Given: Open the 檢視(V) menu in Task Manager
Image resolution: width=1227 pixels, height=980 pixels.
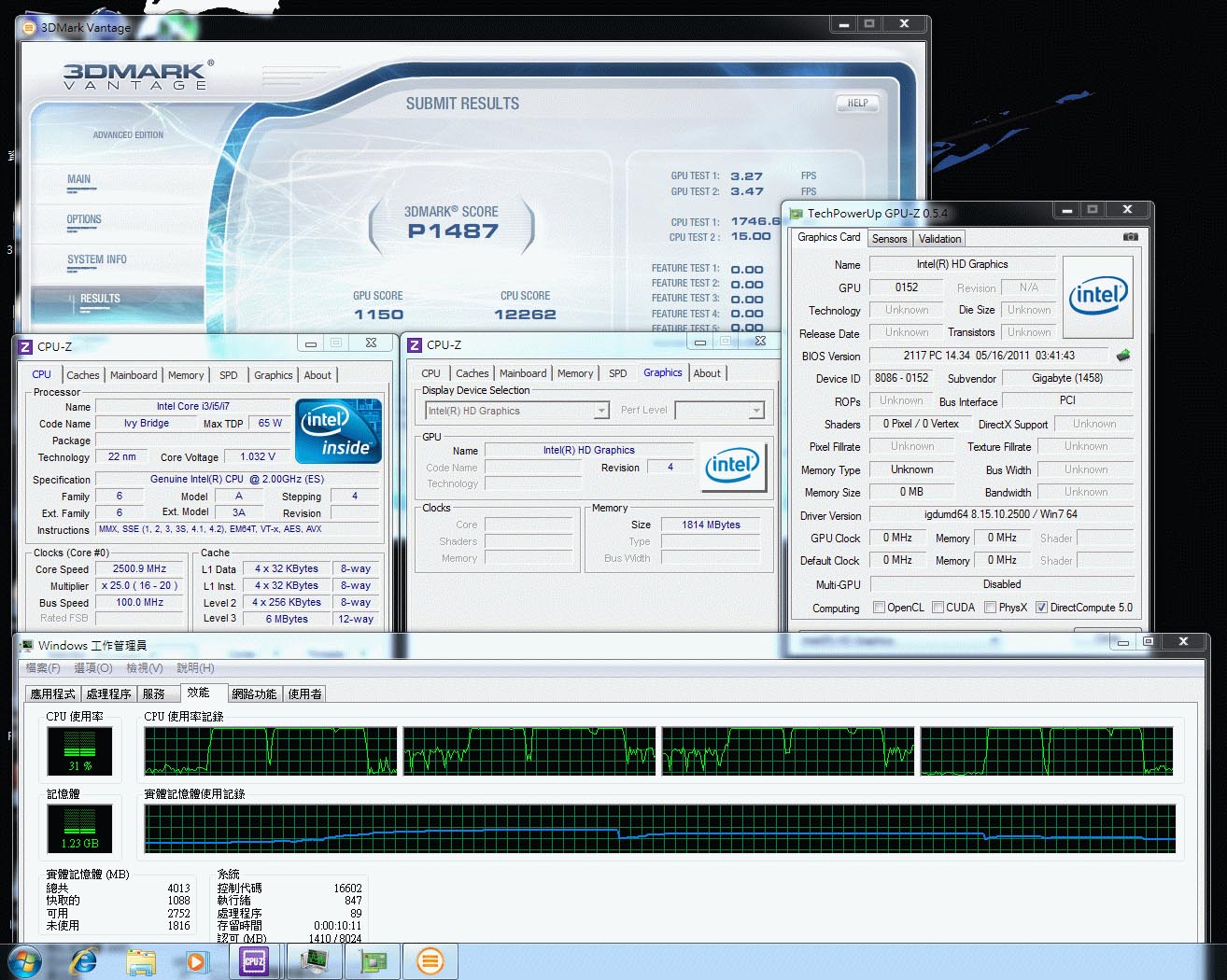Looking at the screenshot, I should pos(145,668).
